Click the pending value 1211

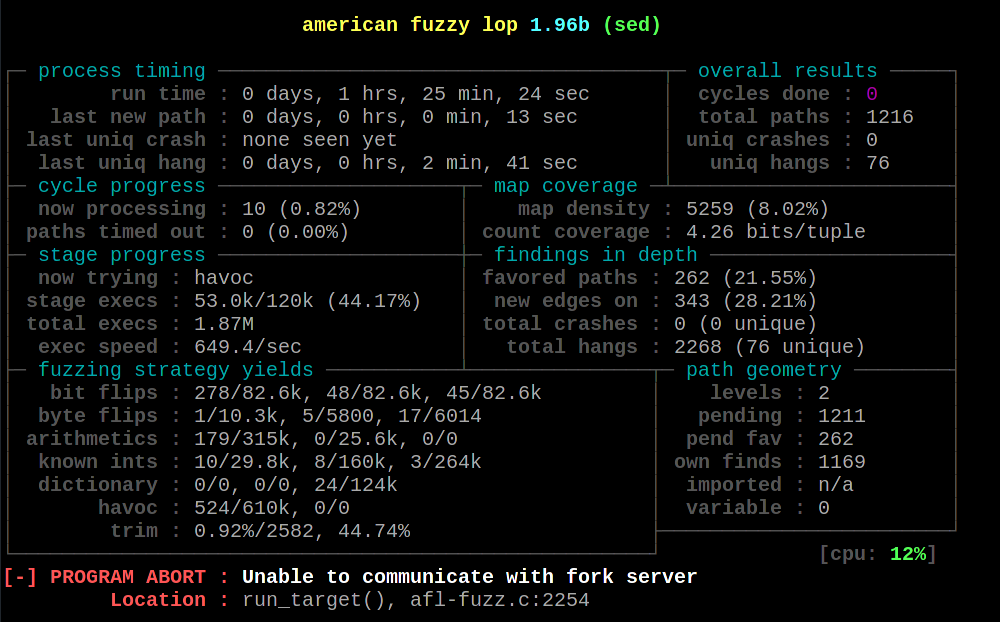point(842,415)
